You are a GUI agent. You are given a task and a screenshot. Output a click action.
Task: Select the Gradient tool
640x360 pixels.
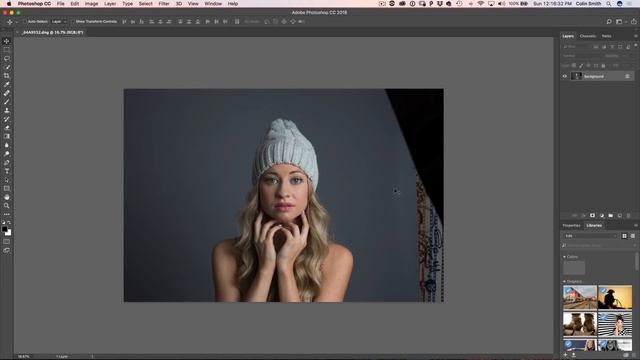(x=7, y=136)
